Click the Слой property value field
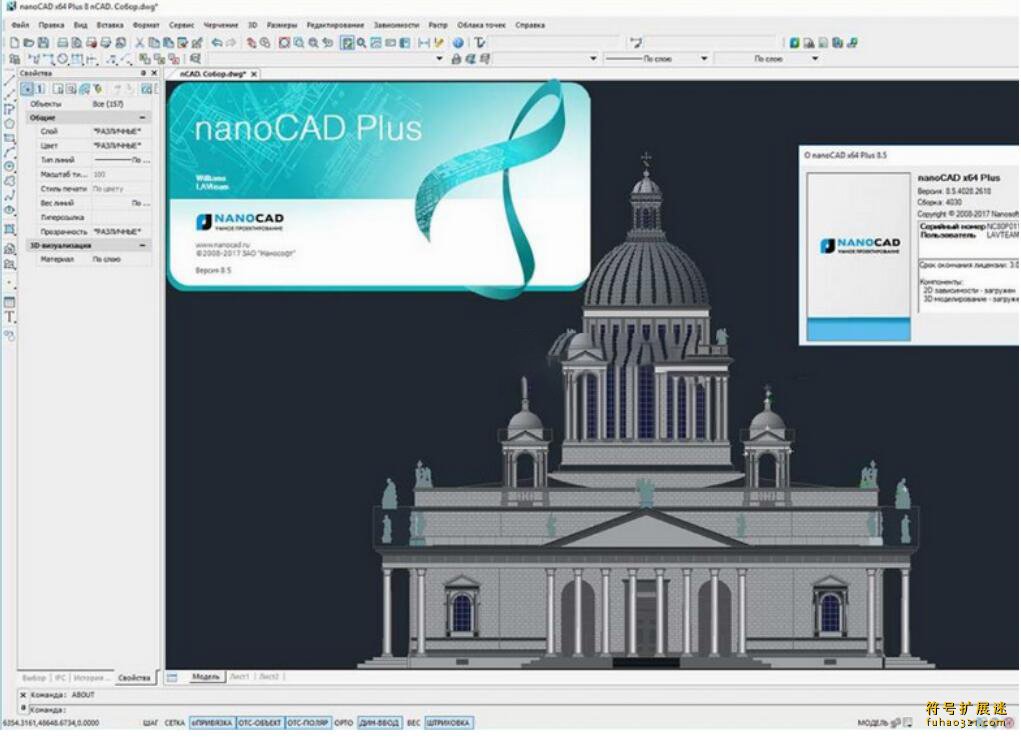 pos(122,132)
